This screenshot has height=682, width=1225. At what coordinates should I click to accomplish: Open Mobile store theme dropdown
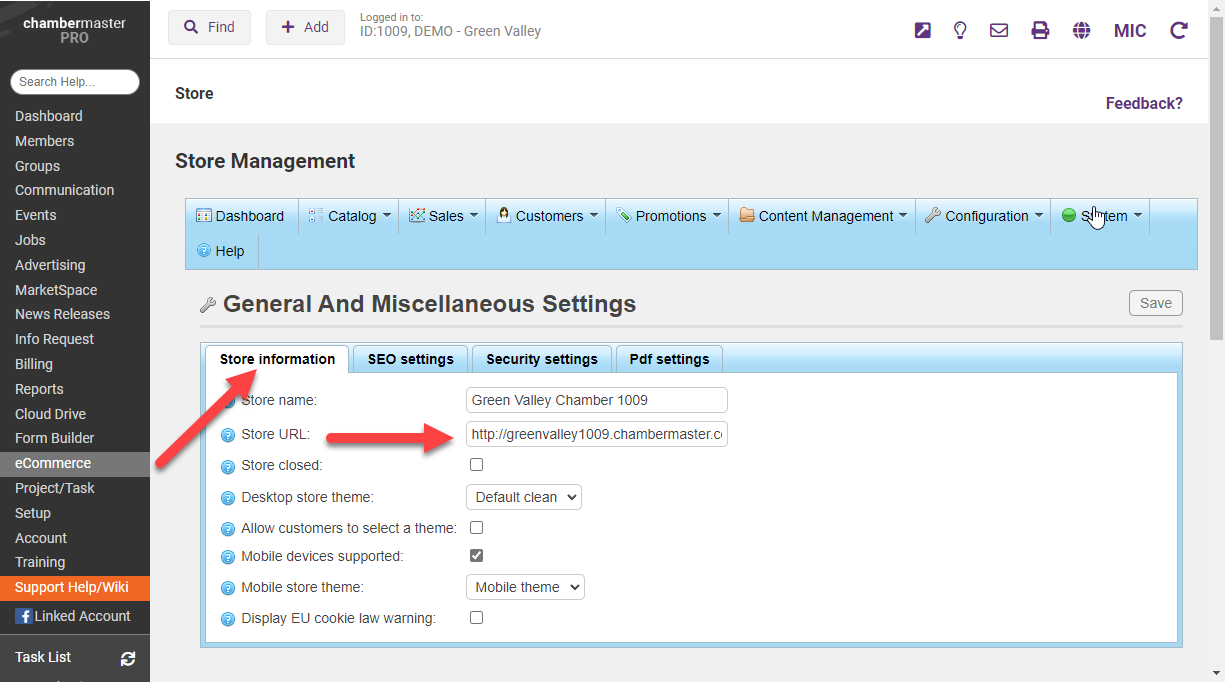click(525, 587)
